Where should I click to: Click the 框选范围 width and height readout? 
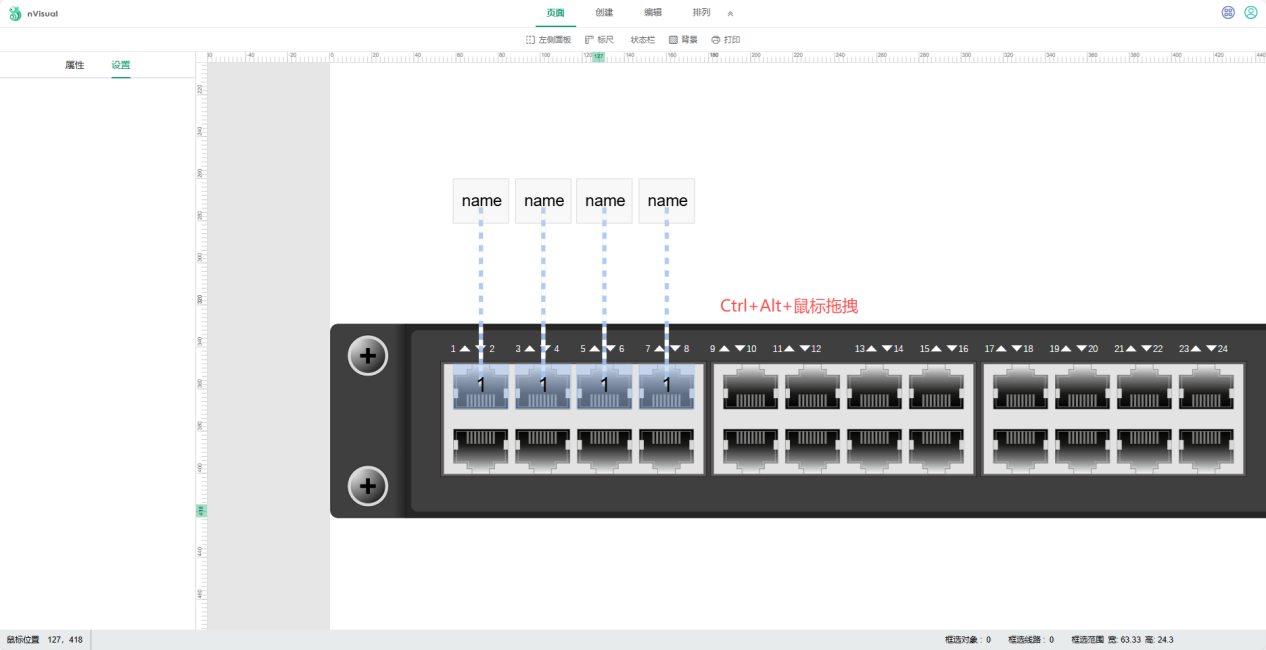1122,640
